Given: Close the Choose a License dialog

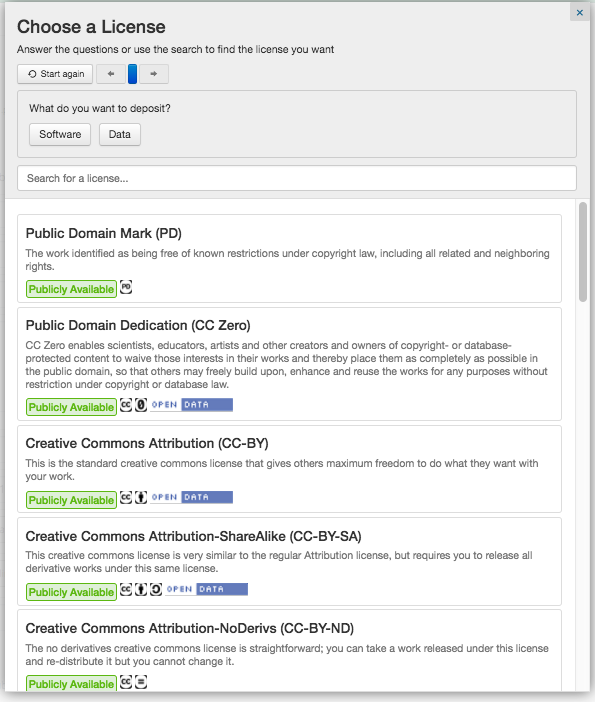Looking at the screenshot, I should [580, 13].
